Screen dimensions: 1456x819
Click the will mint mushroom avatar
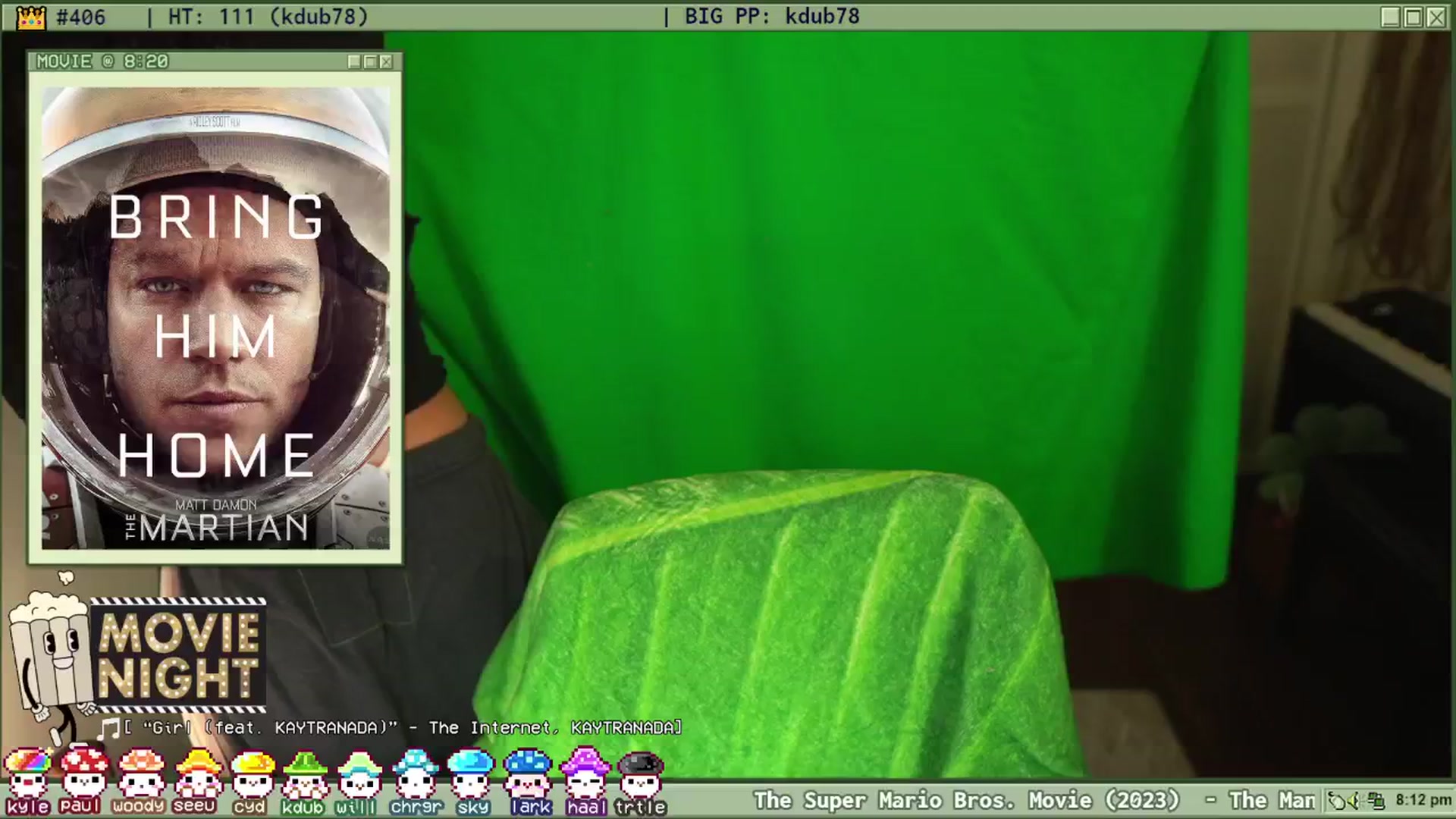359,773
